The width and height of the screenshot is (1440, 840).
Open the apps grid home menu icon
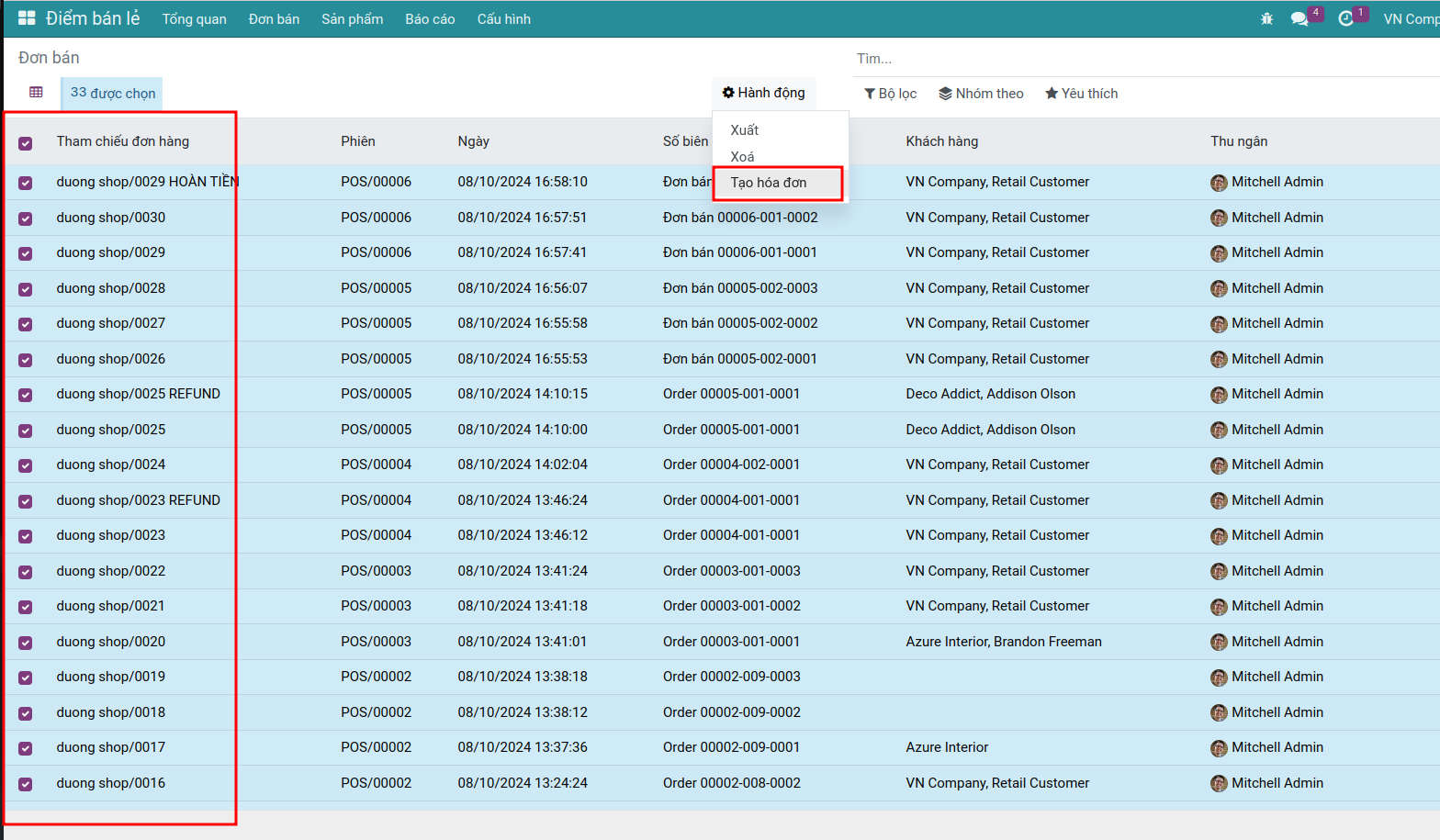click(27, 18)
